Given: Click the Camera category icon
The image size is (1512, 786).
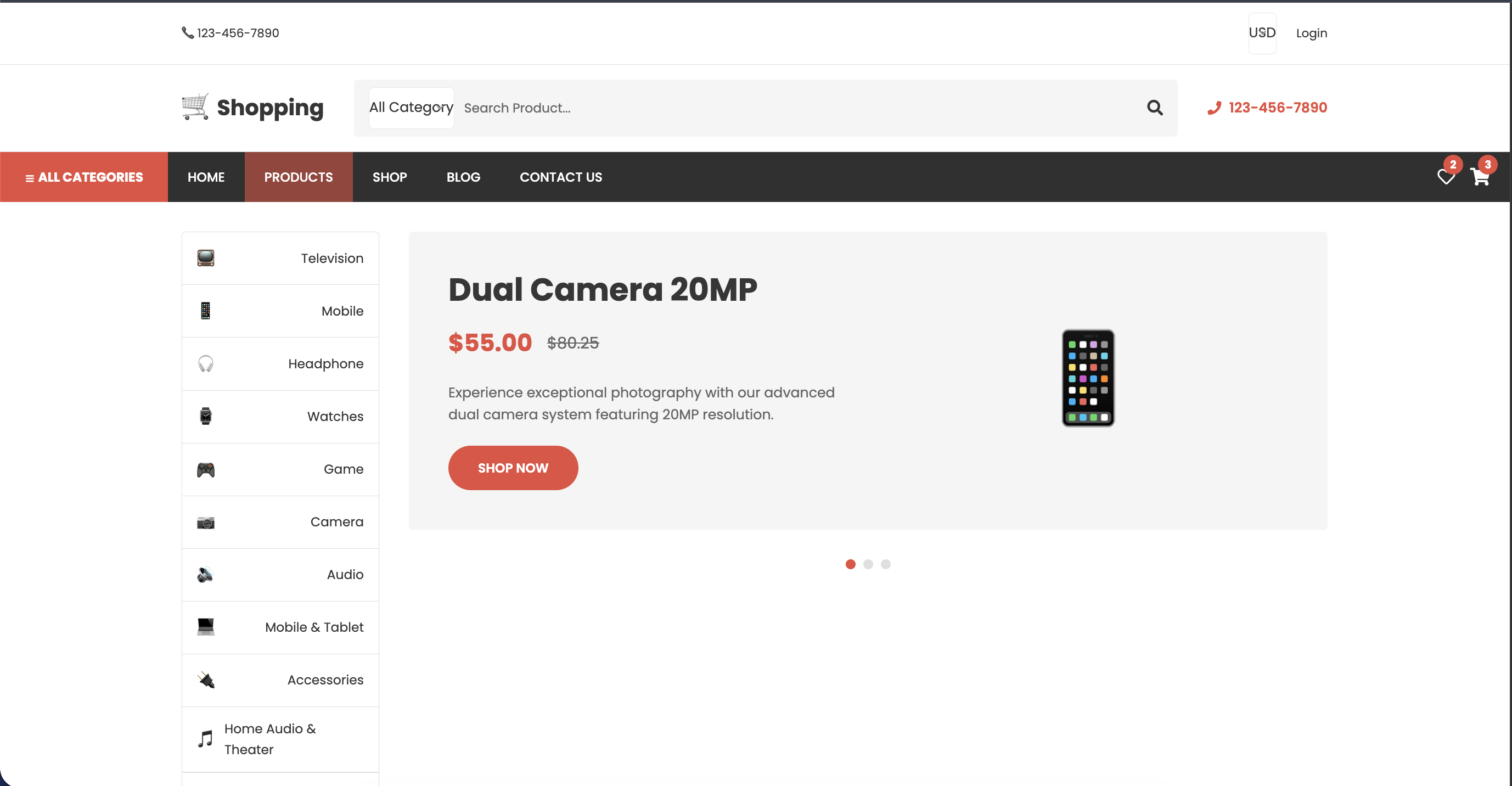Looking at the screenshot, I should tap(205, 522).
